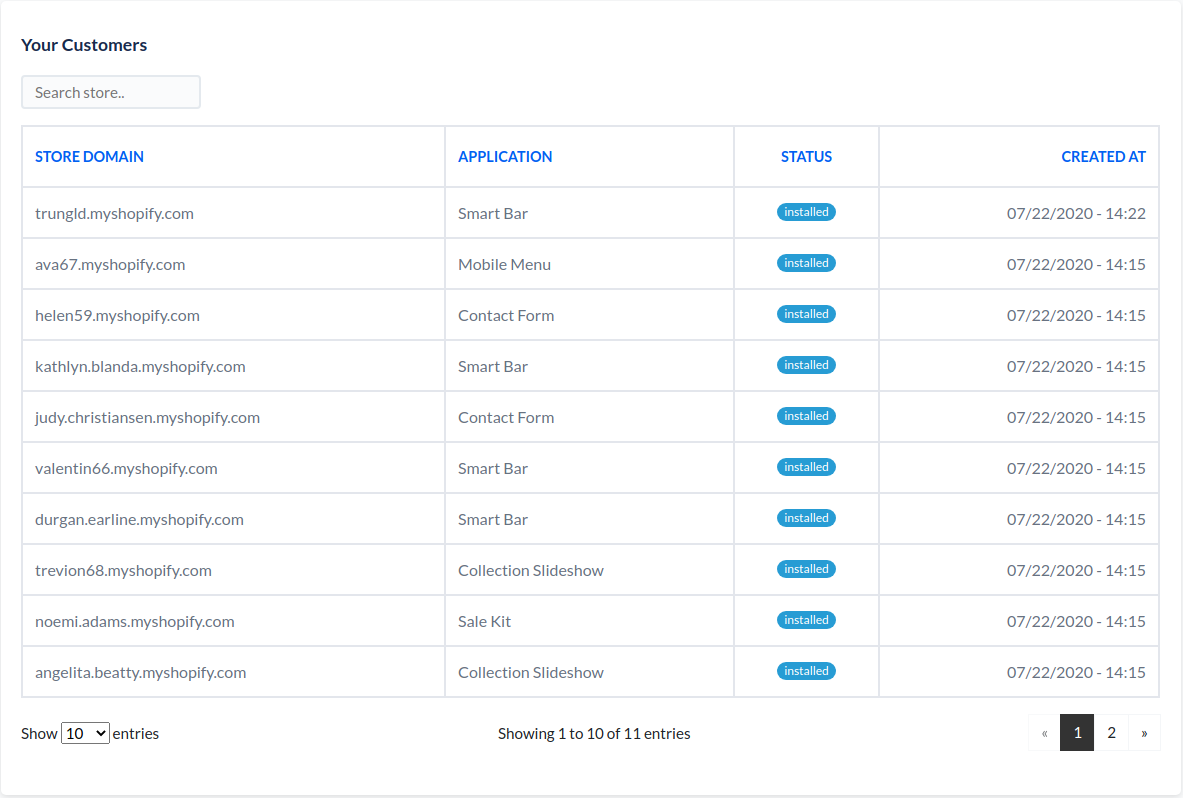Click Contact Form in helen59 row
This screenshot has height=798, width=1183.
coord(505,315)
